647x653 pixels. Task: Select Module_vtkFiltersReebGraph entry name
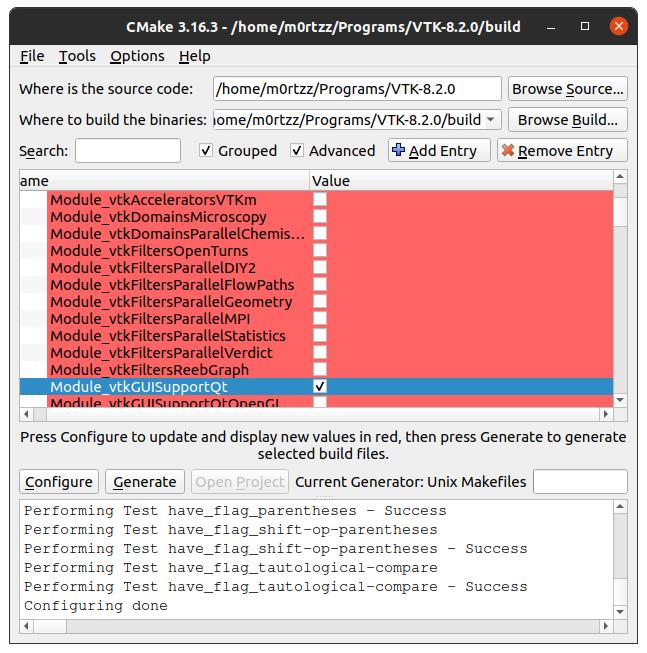click(149, 370)
